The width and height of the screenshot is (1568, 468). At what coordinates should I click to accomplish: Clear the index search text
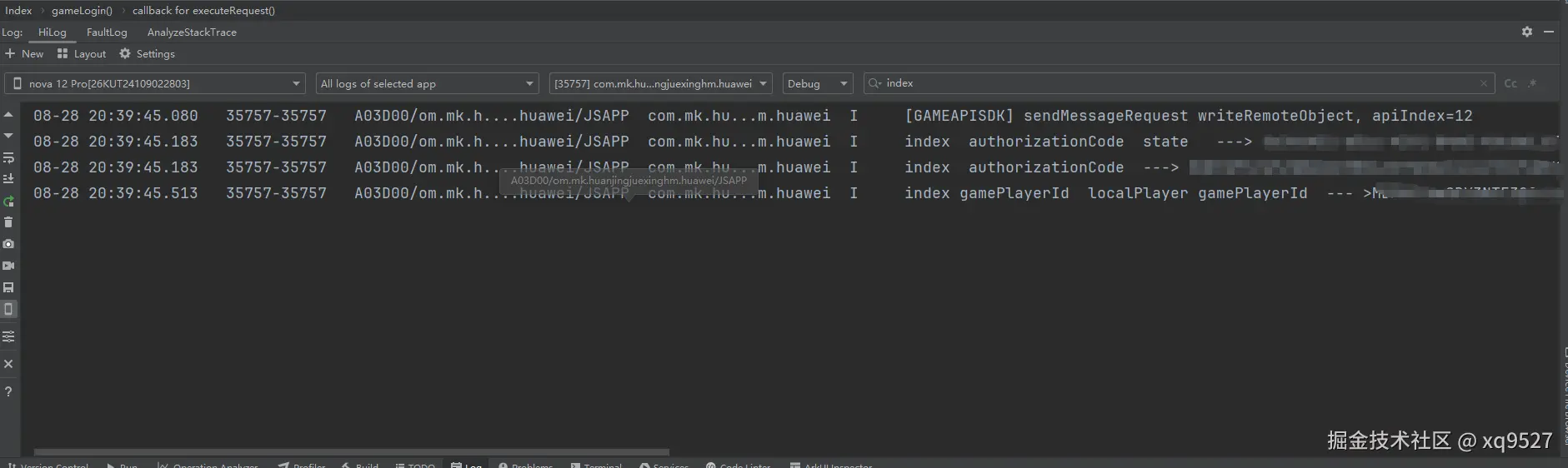(x=1484, y=83)
